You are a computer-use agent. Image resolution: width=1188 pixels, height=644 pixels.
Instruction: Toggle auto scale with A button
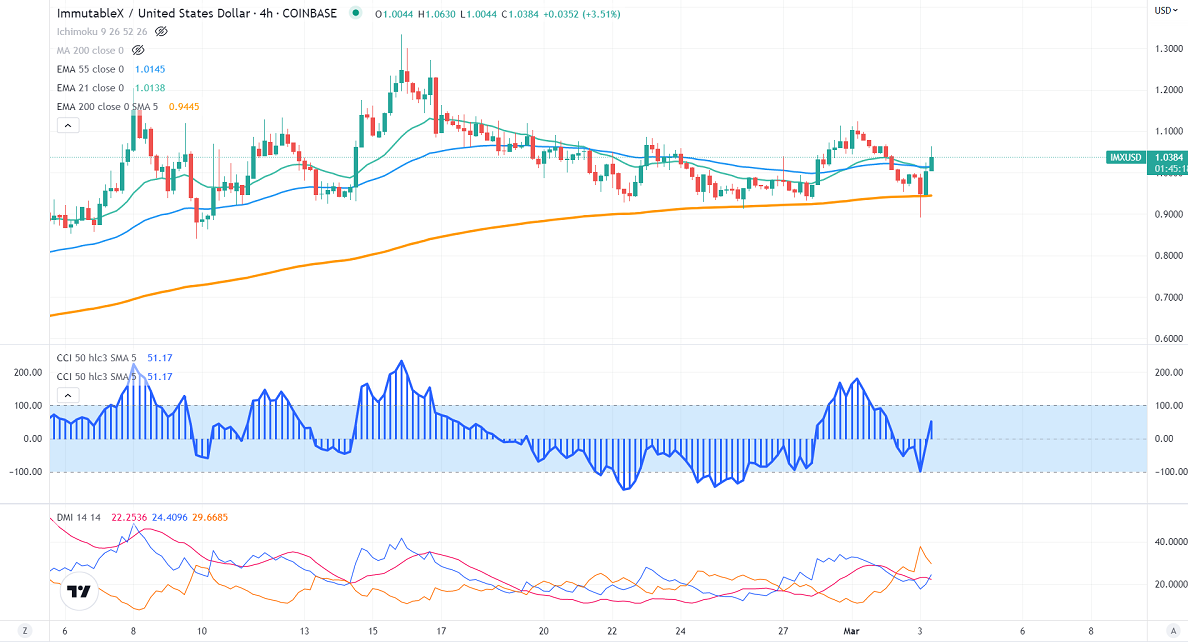[x=1171, y=632]
